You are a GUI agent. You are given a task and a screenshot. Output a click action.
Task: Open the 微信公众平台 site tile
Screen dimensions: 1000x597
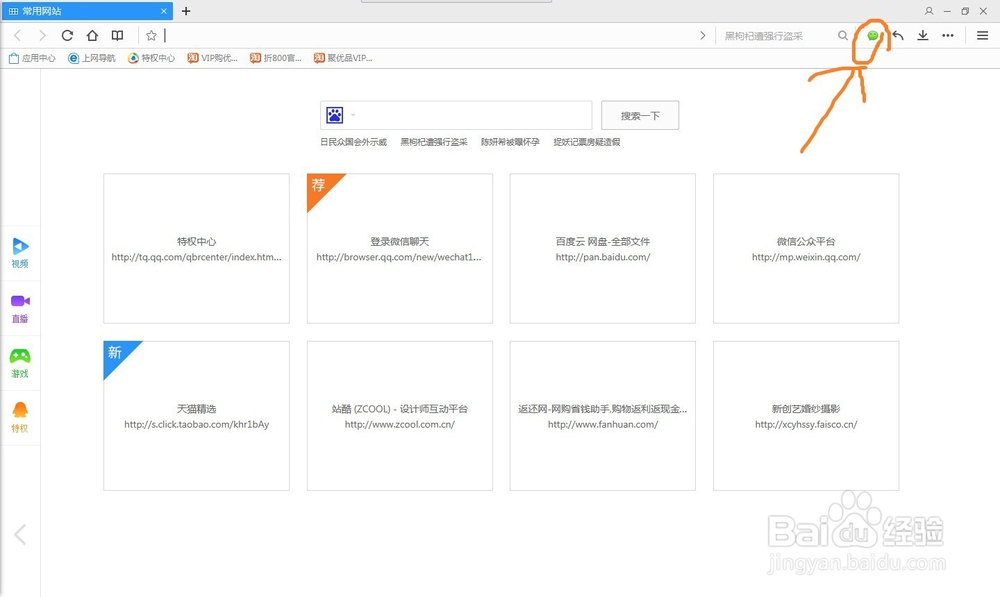tap(806, 249)
